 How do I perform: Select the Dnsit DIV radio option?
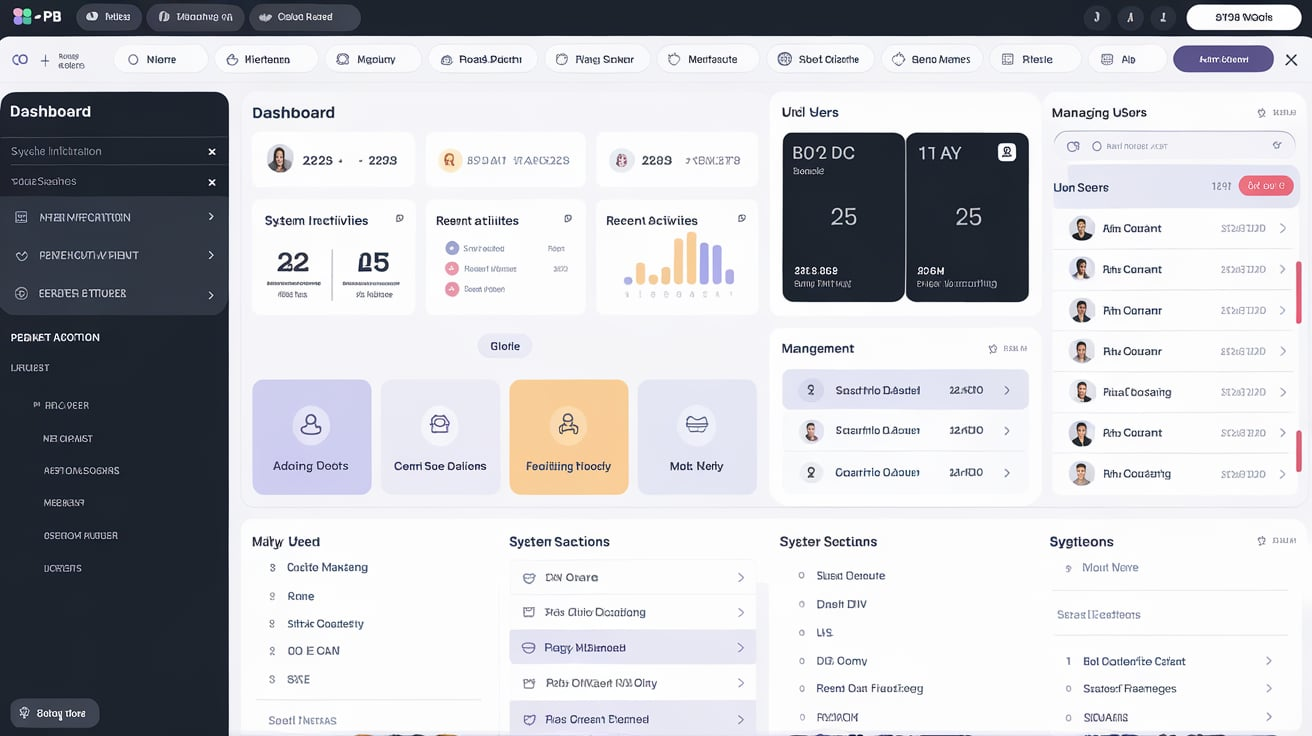[x=801, y=604]
